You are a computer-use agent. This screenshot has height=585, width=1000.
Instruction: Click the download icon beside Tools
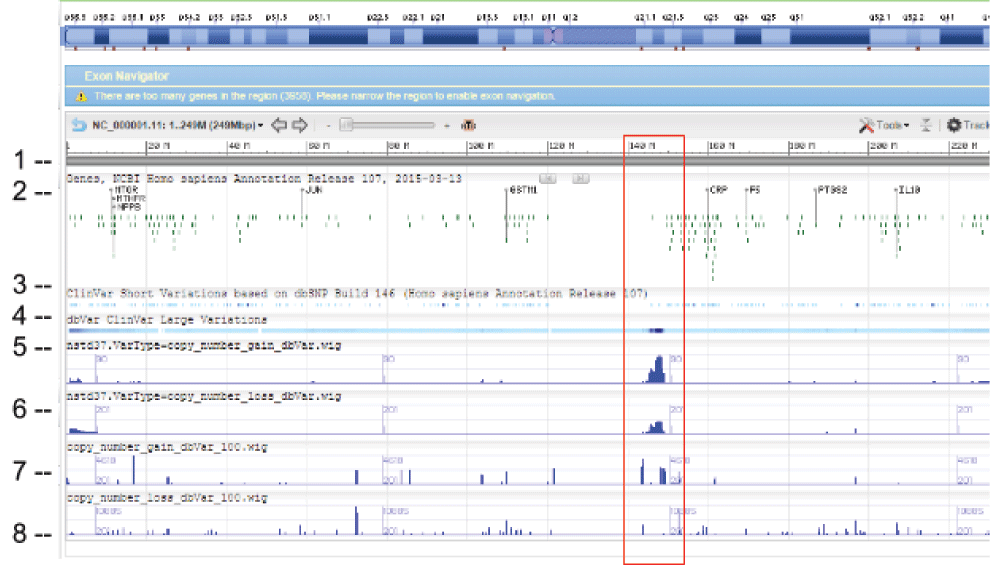[926, 126]
